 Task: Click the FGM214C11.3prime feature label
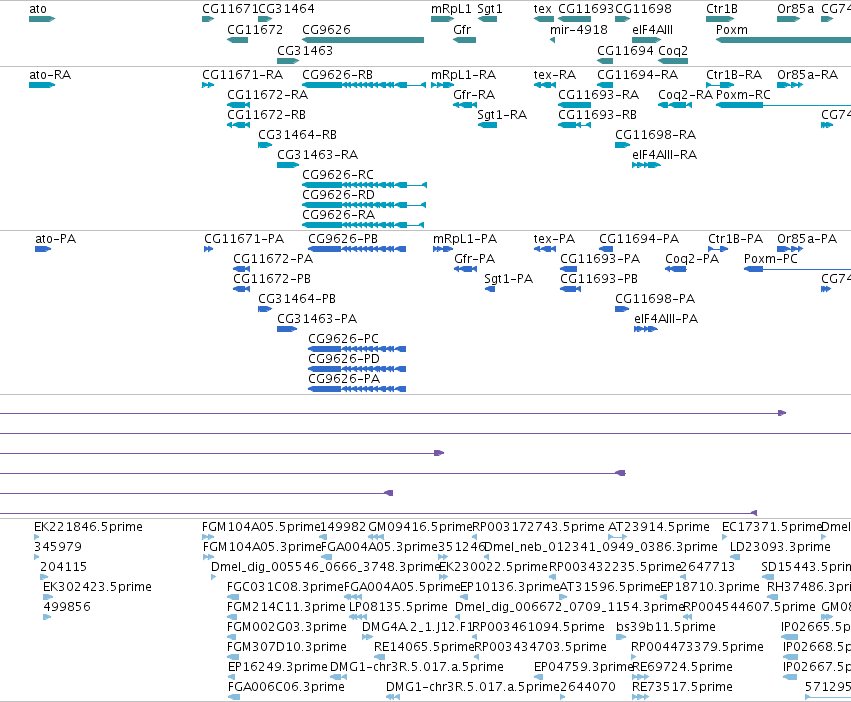click(286, 606)
